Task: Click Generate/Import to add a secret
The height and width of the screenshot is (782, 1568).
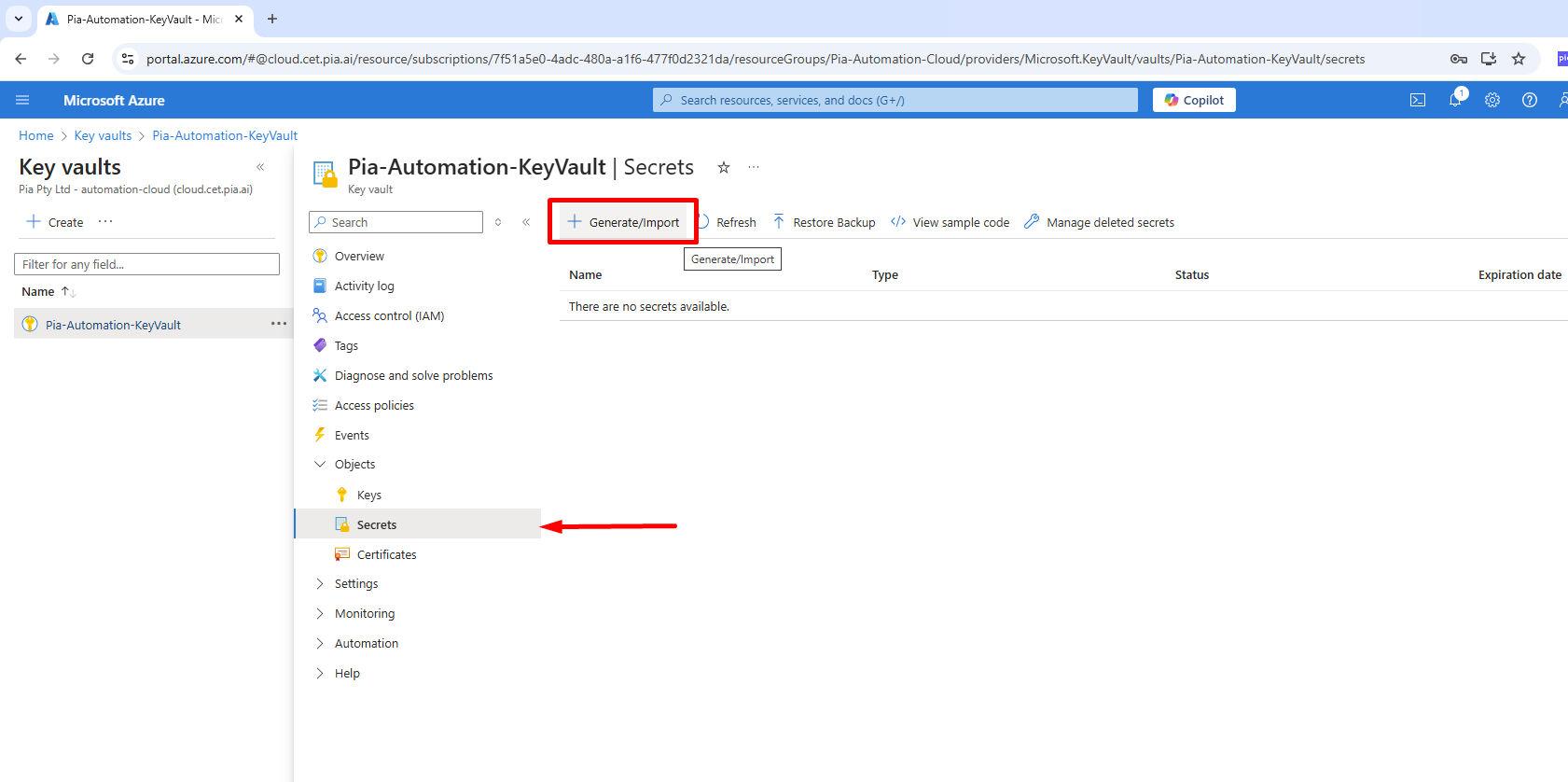Action: (x=623, y=222)
